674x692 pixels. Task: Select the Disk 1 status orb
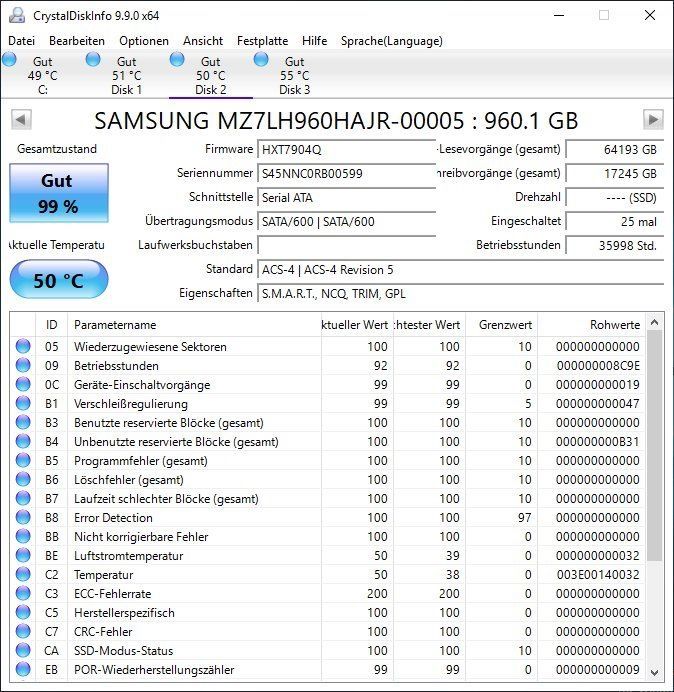tap(93, 59)
